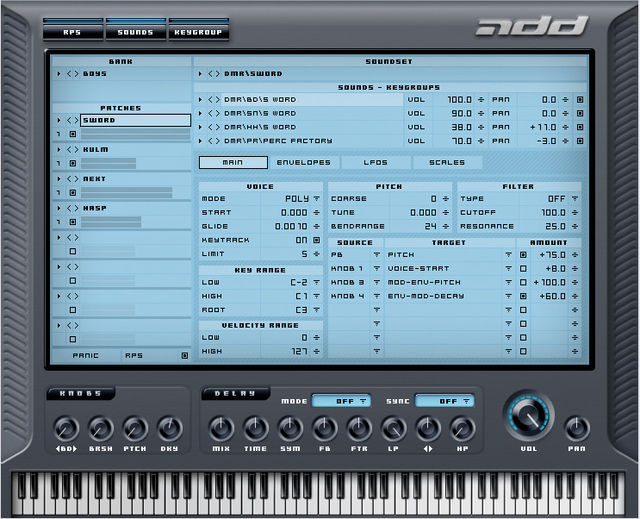Open the Scales tab

pyautogui.click(x=447, y=162)
